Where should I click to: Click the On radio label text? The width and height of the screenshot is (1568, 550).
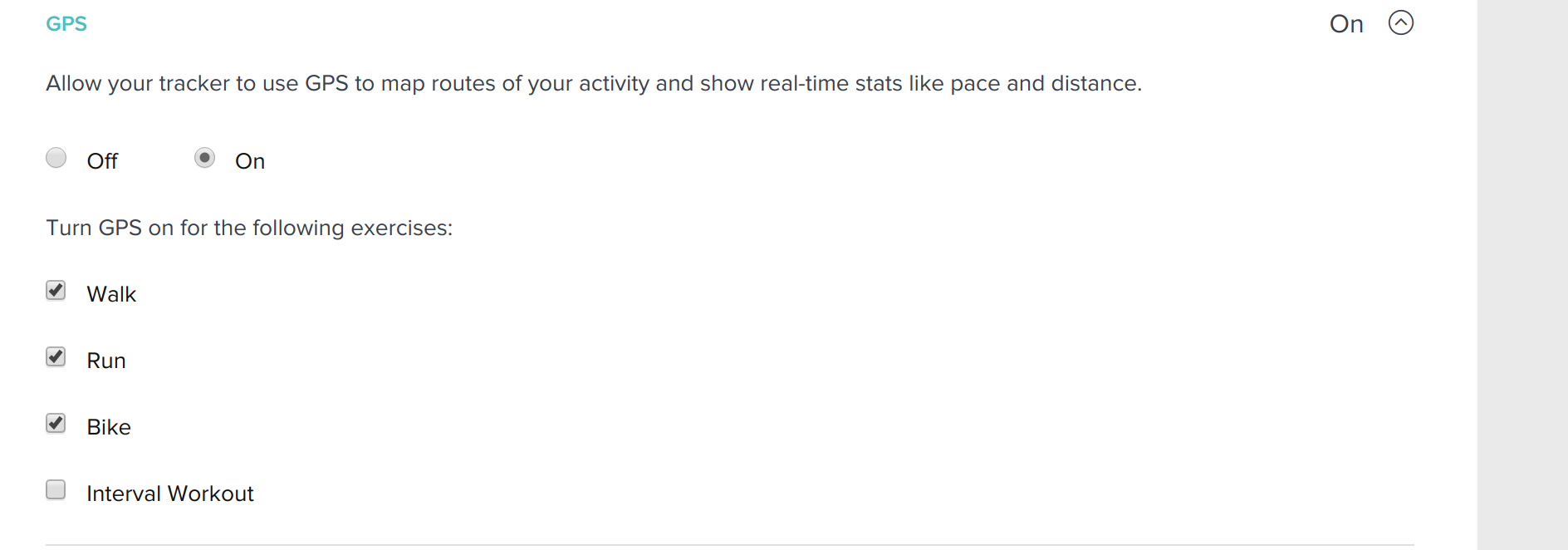250,161
